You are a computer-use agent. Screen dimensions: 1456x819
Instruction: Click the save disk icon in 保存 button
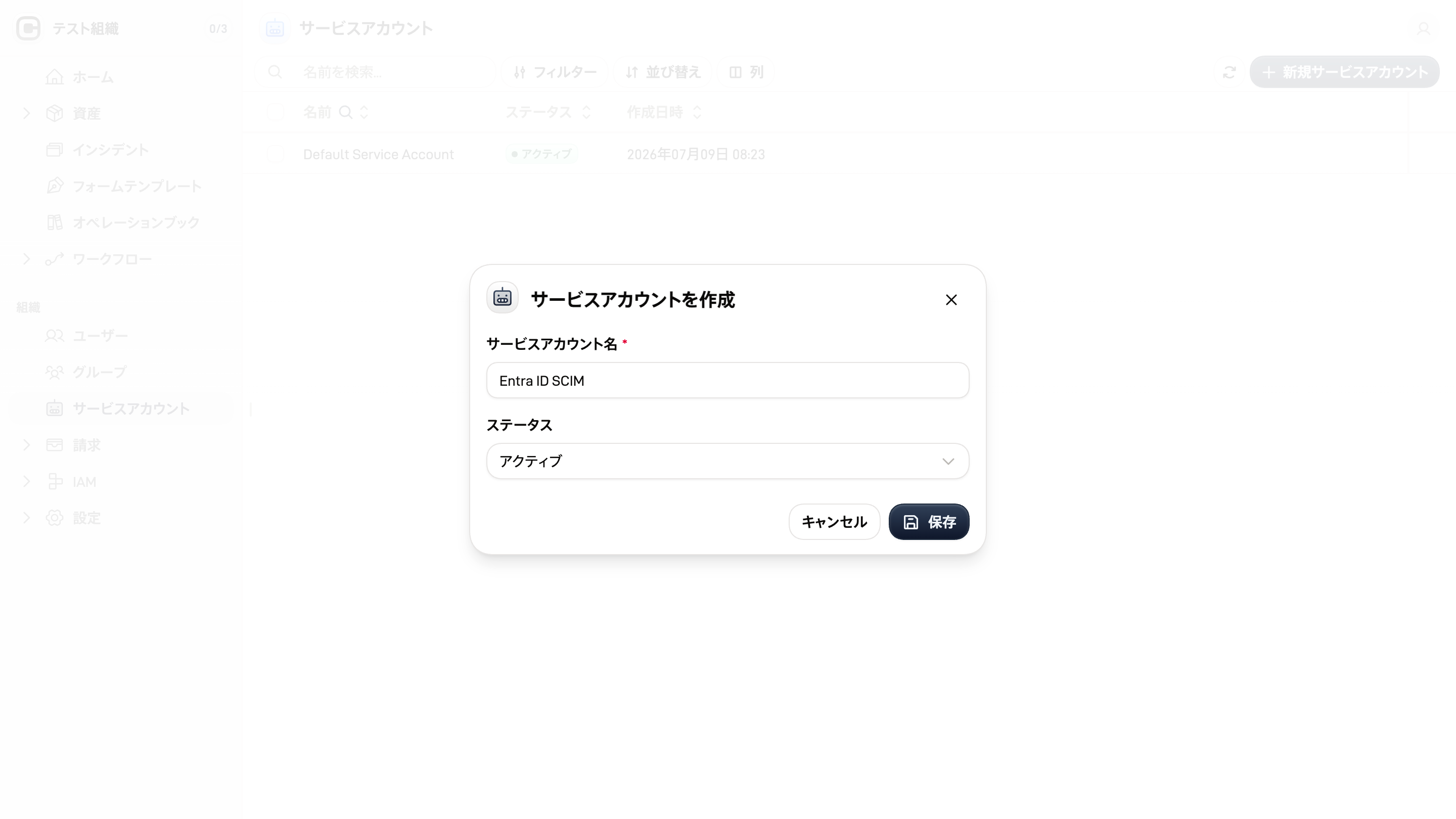911,522
